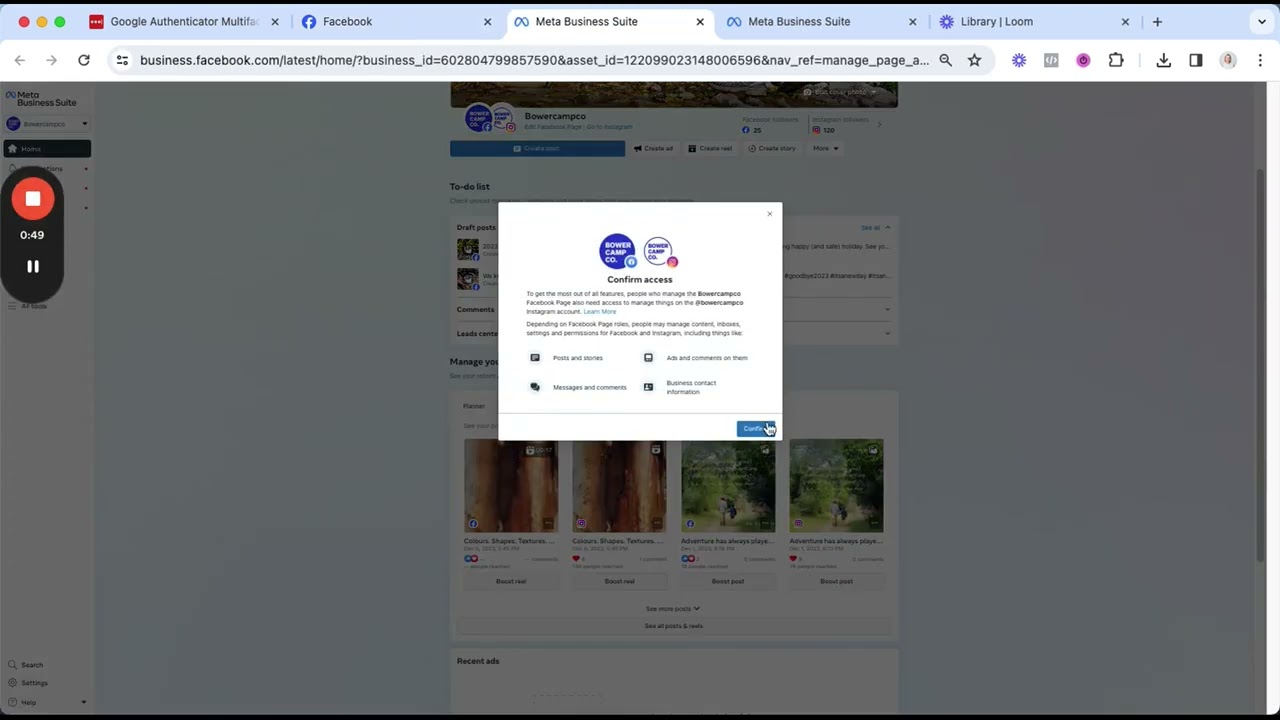Open first Colours. Shapes. Textures post thumbnail
Screen dimensions: 1280x720
pyautogui.click(x=511, y=485)
